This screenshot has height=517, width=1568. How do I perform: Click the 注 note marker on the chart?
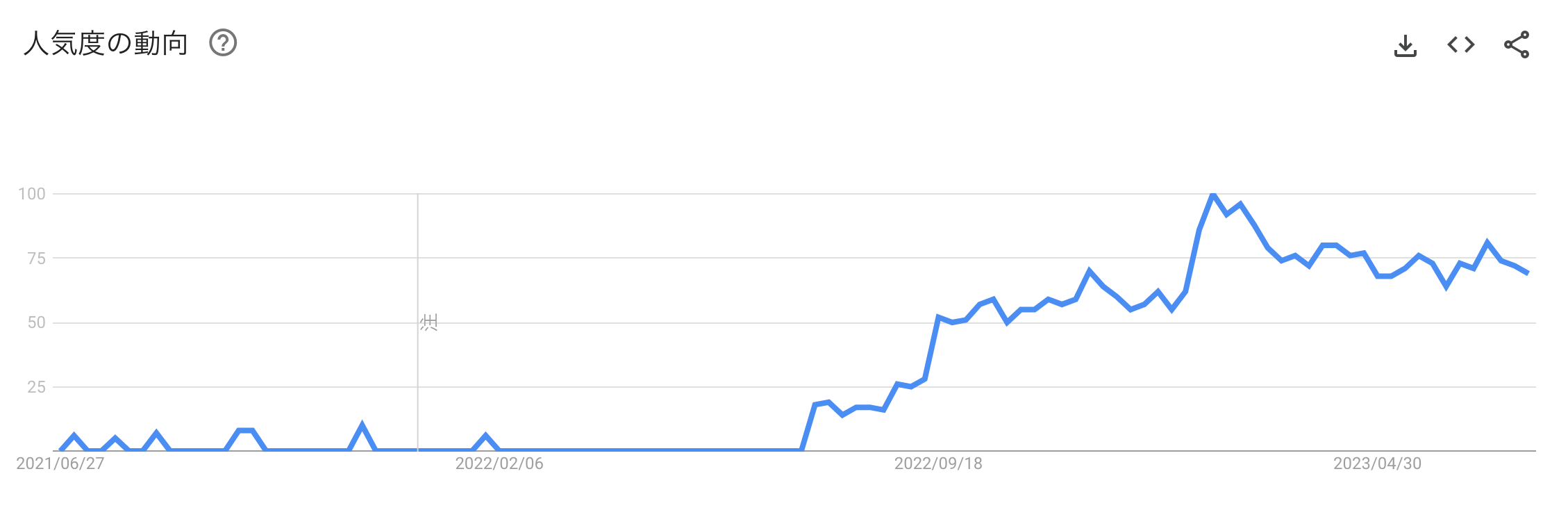point(428,322)
